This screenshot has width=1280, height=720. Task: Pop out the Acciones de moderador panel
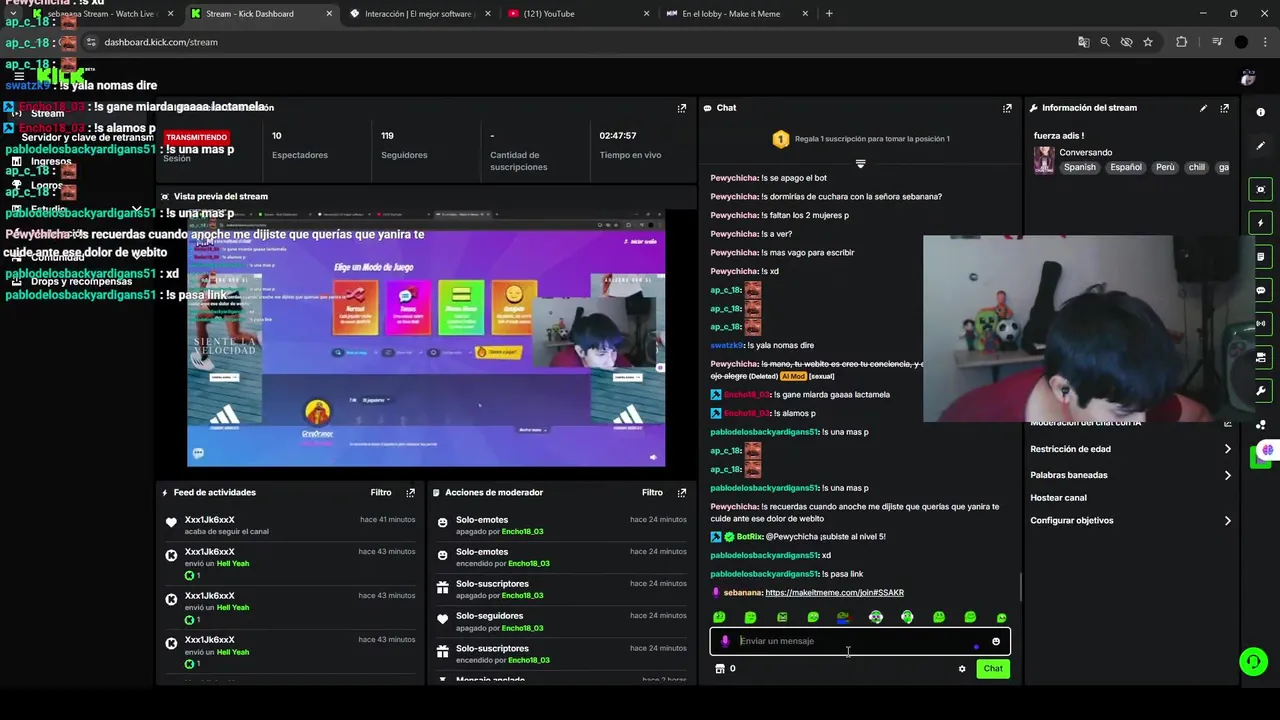point(682,493)
